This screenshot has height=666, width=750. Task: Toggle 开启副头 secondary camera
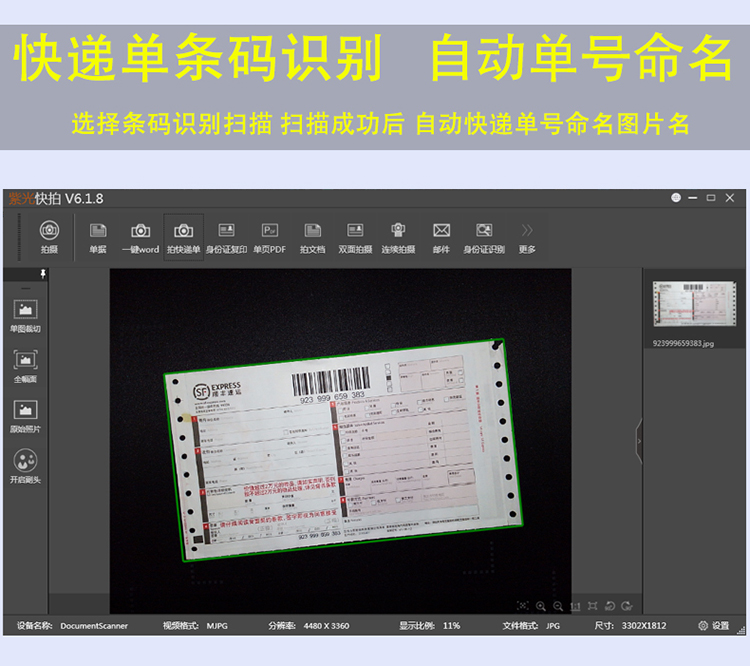click(x=25, y=466)
